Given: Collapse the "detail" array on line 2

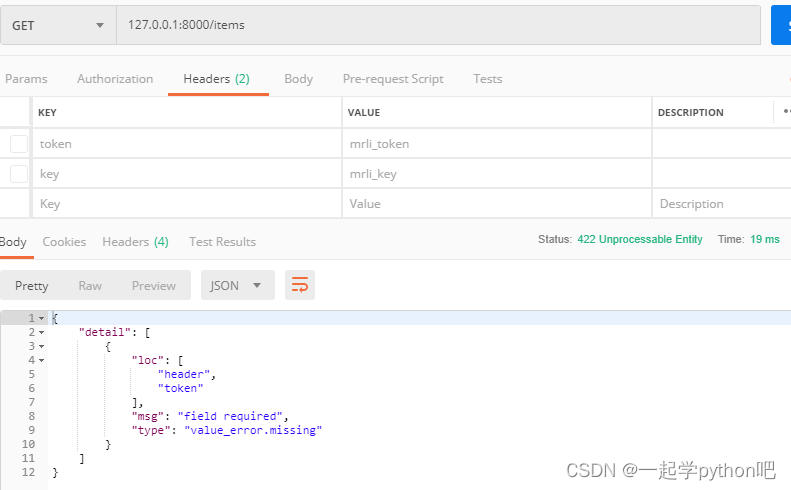Looking at the screenshot, I should point(41,333).
